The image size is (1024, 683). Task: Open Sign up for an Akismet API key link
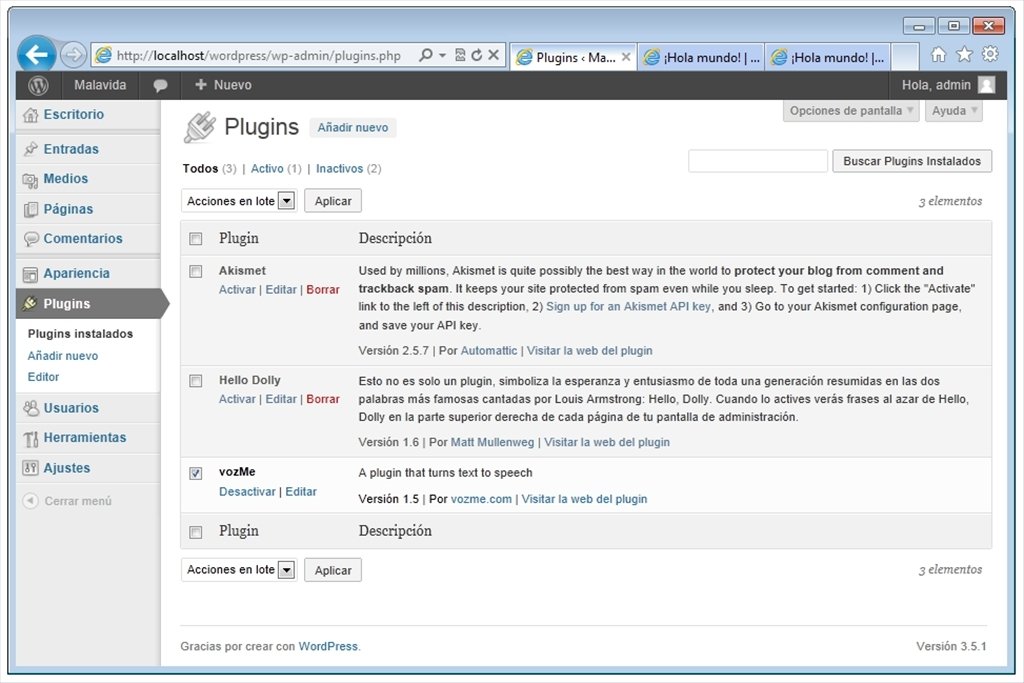pos(628,306)
